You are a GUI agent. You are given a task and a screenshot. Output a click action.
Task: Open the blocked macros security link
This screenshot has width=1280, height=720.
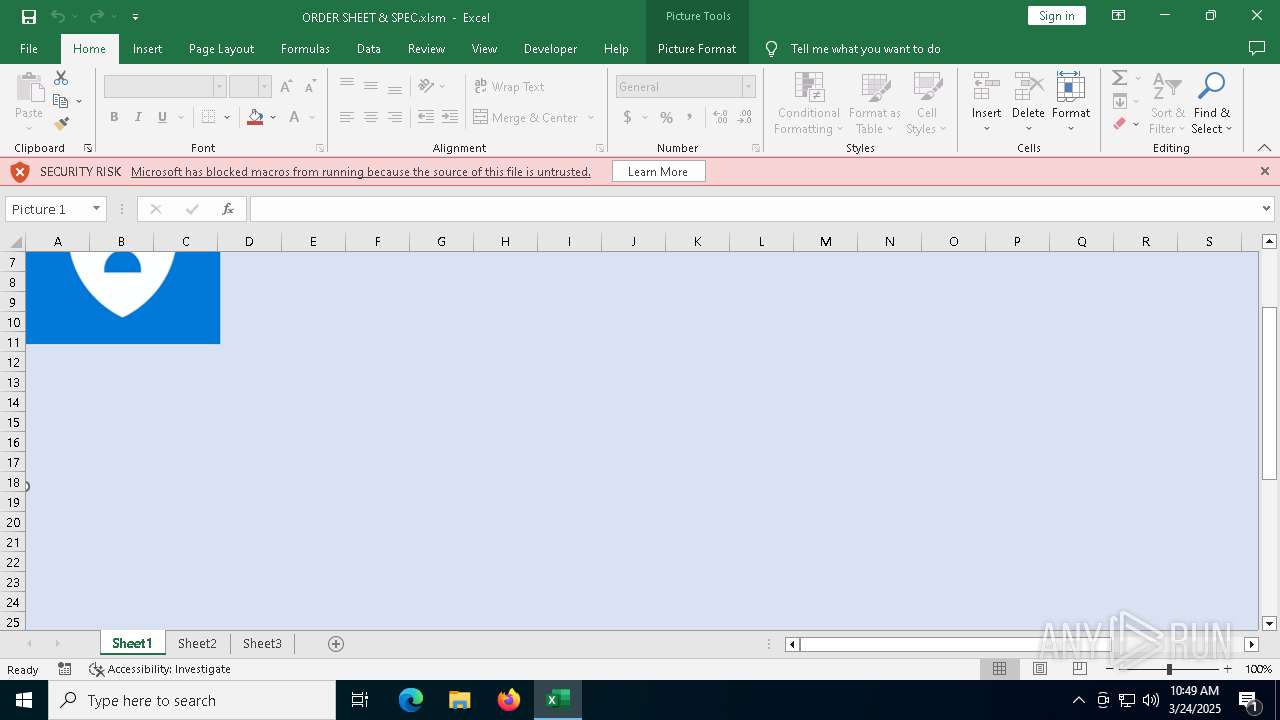[x=361, y=172]
